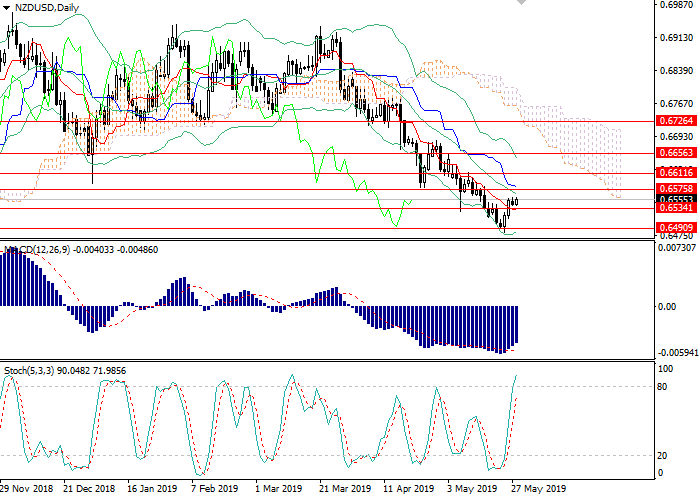Click the red 0.64909 price level tag
Screen dimensions: 700x500
(675, 228)
